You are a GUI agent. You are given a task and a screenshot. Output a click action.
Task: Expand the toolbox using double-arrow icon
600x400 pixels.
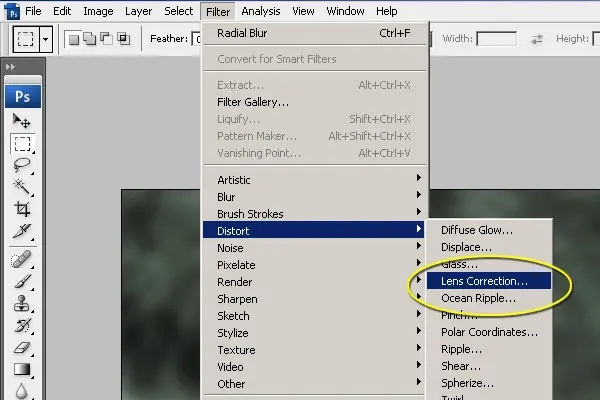[10, 67]
